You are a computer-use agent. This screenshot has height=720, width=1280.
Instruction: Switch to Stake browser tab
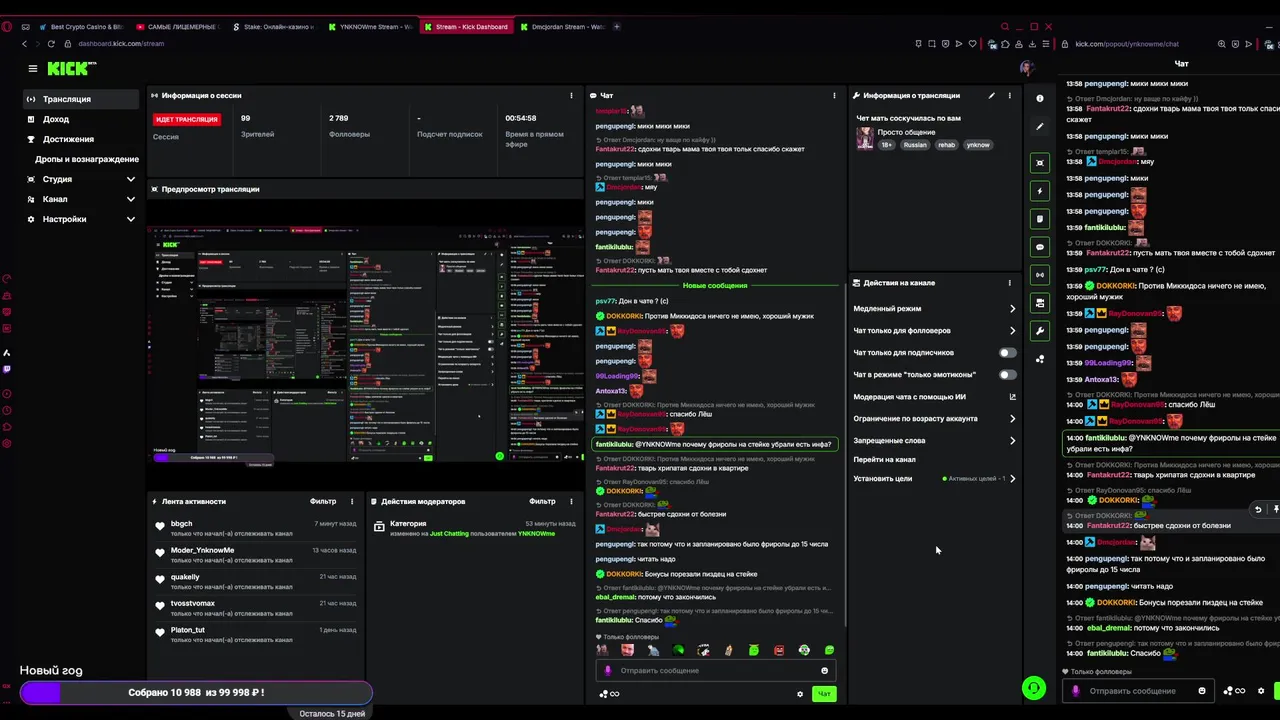click(x=272, y=27)
